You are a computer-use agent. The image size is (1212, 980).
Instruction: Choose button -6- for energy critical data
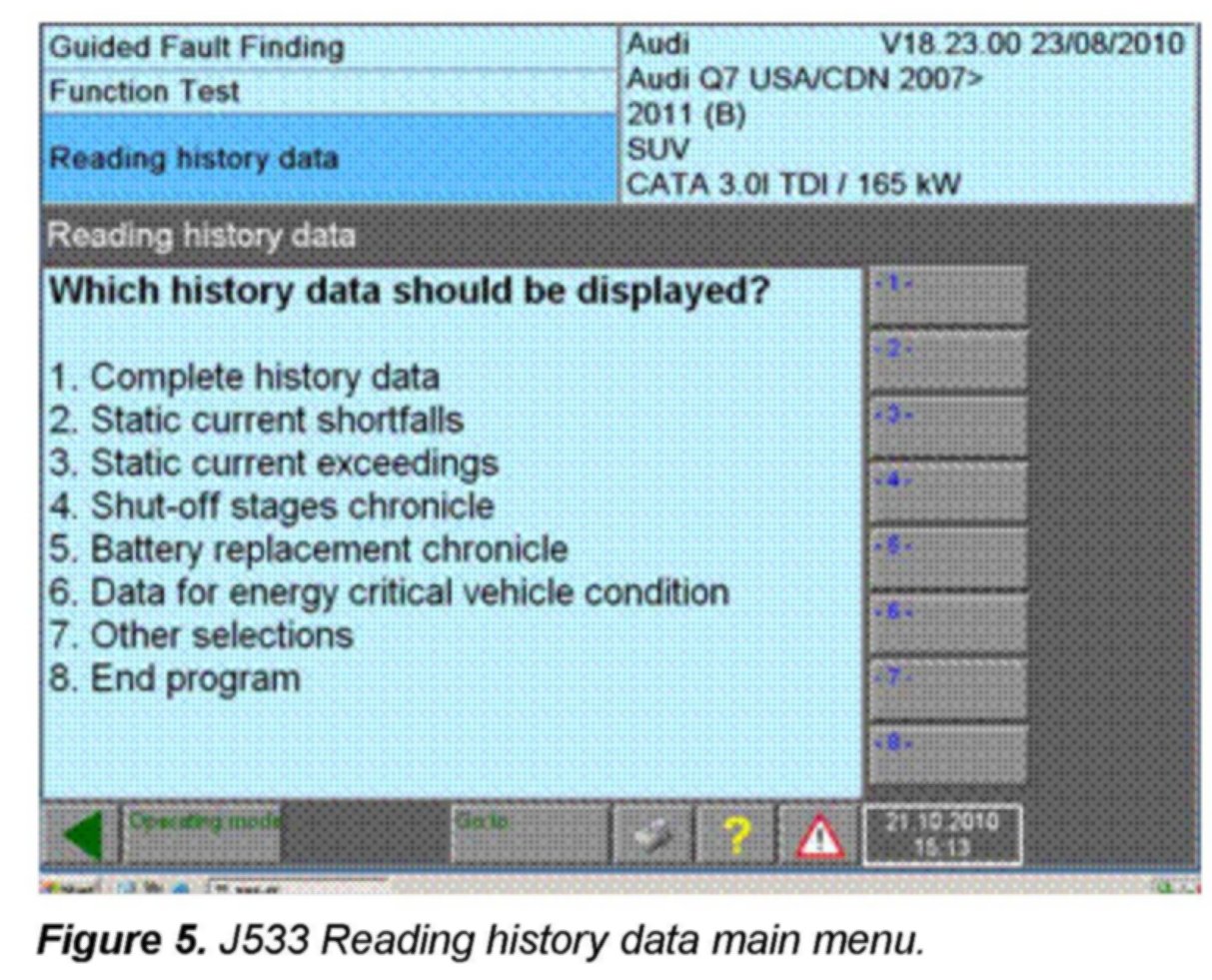point(947,624)
